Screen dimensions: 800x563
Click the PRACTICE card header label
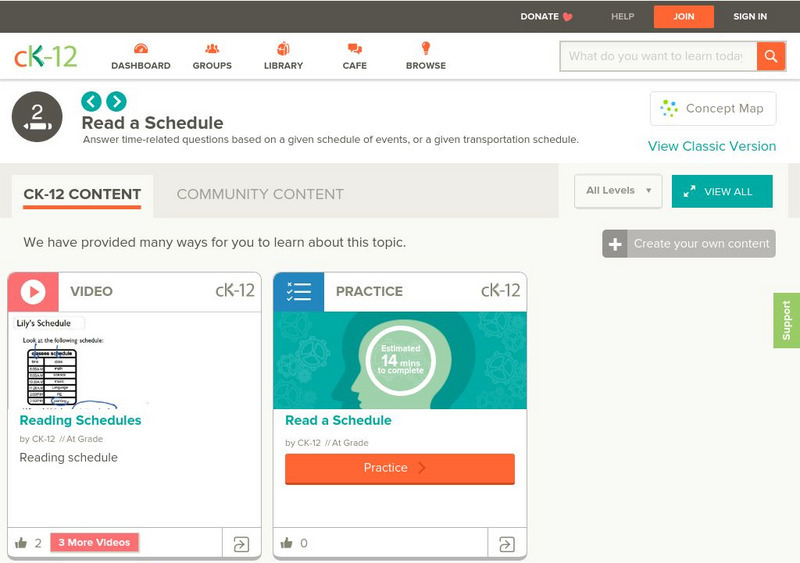pos(369,291)
